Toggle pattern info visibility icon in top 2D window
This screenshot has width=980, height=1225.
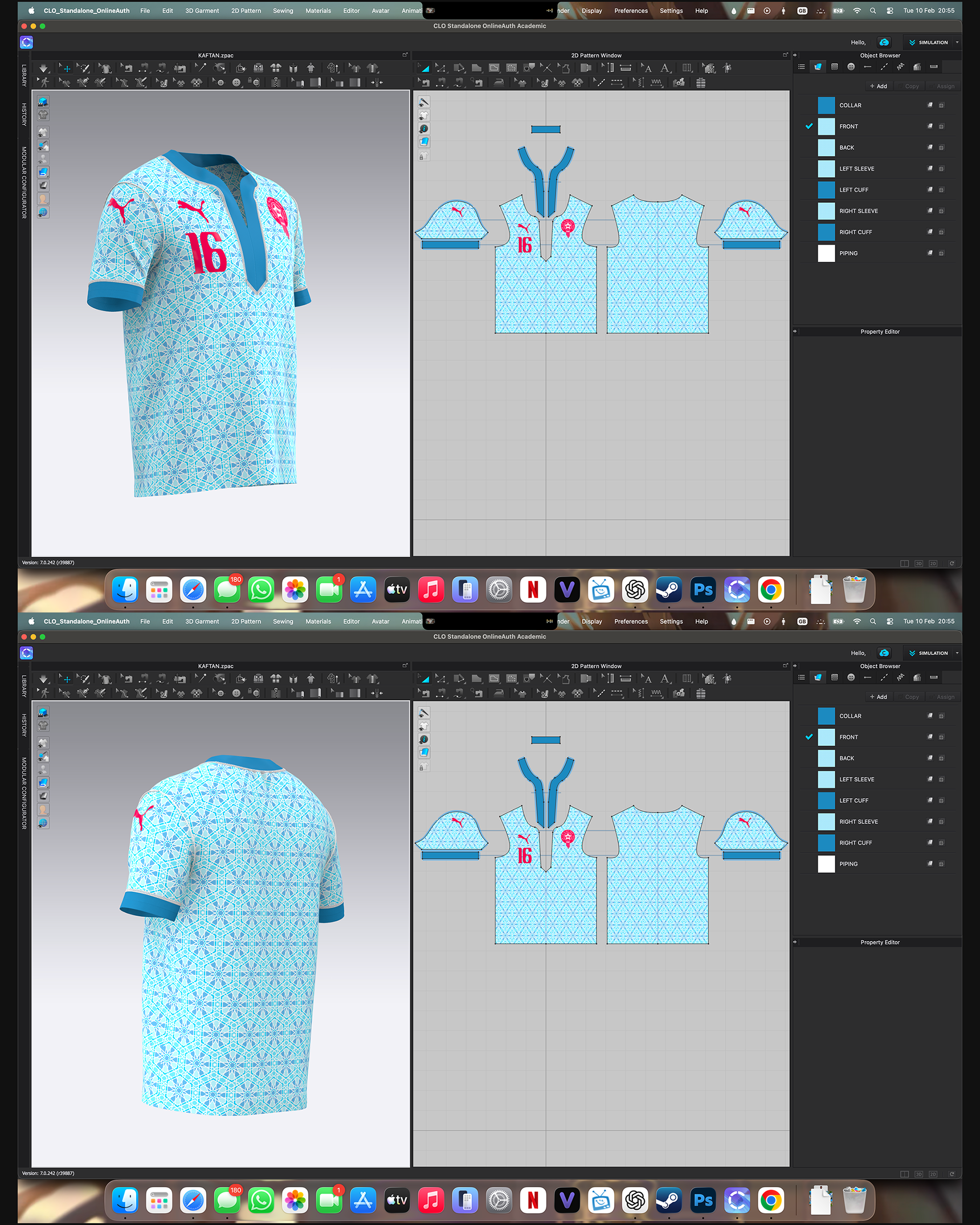(424, 129)
